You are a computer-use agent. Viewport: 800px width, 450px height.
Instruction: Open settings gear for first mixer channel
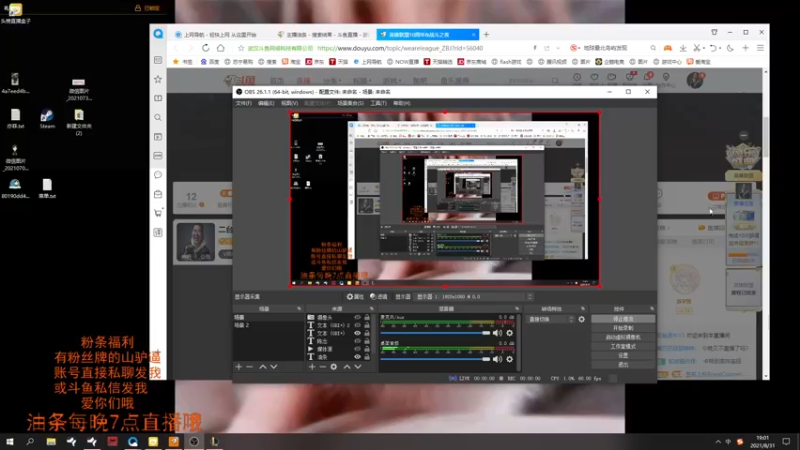[509, 333]
